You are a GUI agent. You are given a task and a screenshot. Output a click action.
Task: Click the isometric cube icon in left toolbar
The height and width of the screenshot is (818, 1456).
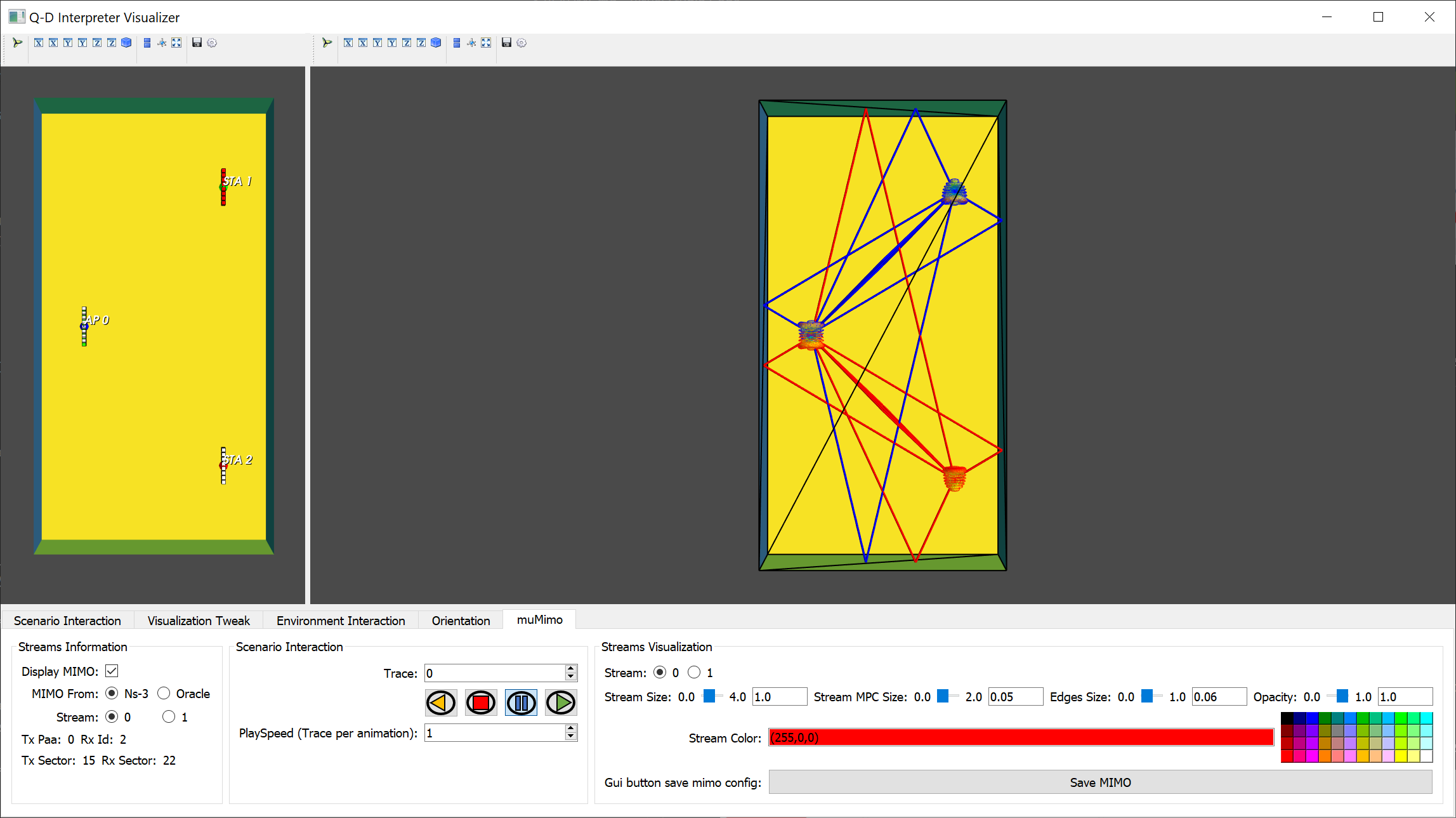126,43
